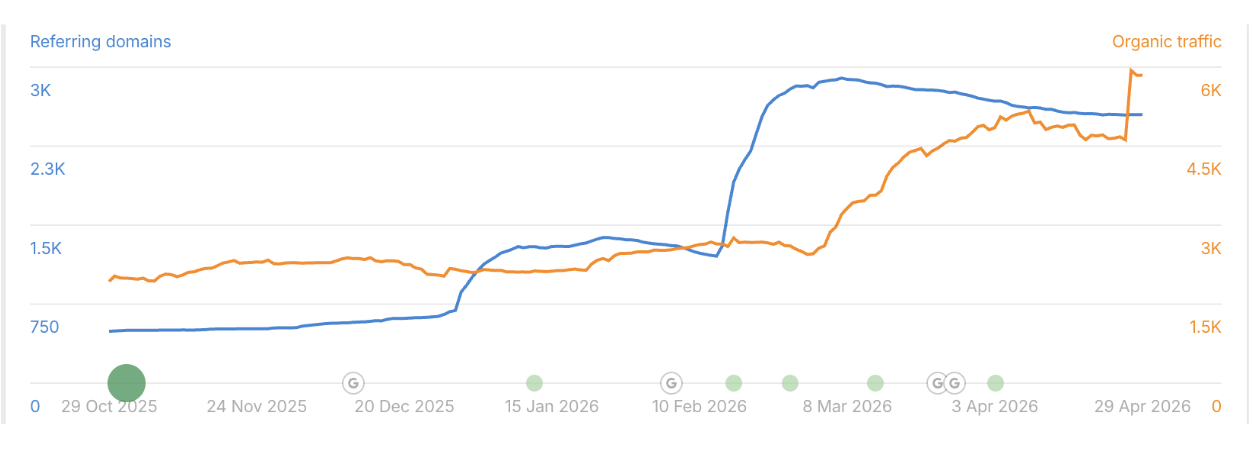
Task: Click the green dot just after 8 Mar 2026
Action: (x=875, y=382)
